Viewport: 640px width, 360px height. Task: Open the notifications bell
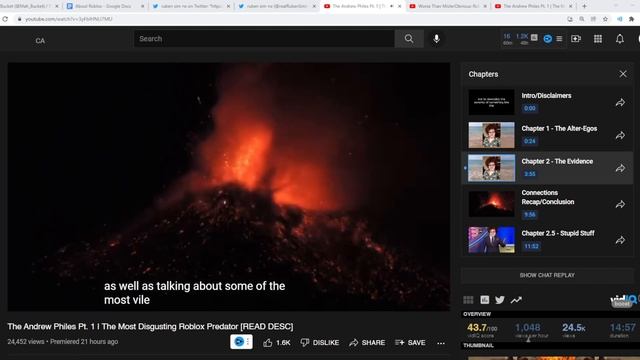click(620, 39)
